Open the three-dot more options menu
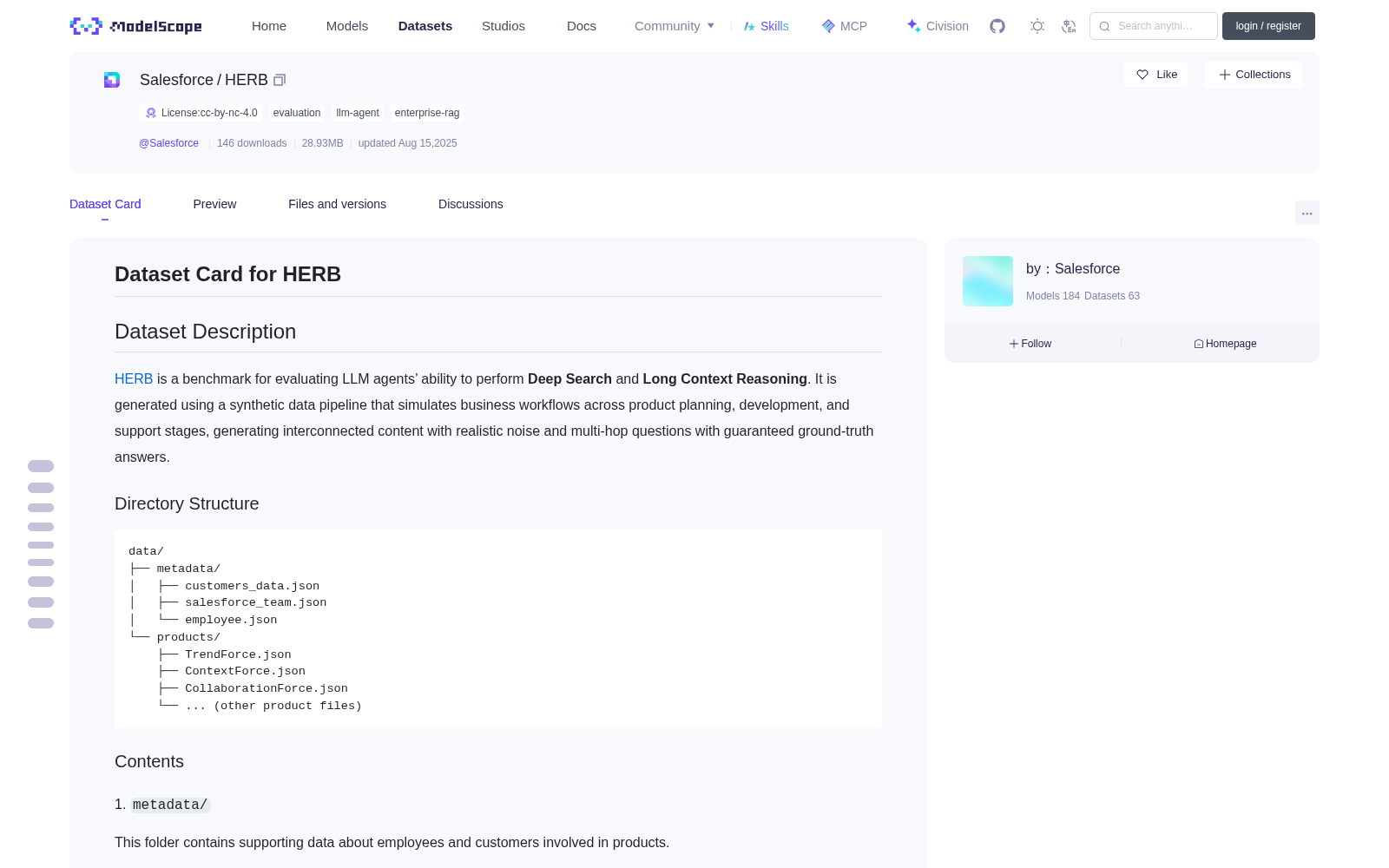 pyautogui.click(x=1307, y=213)
